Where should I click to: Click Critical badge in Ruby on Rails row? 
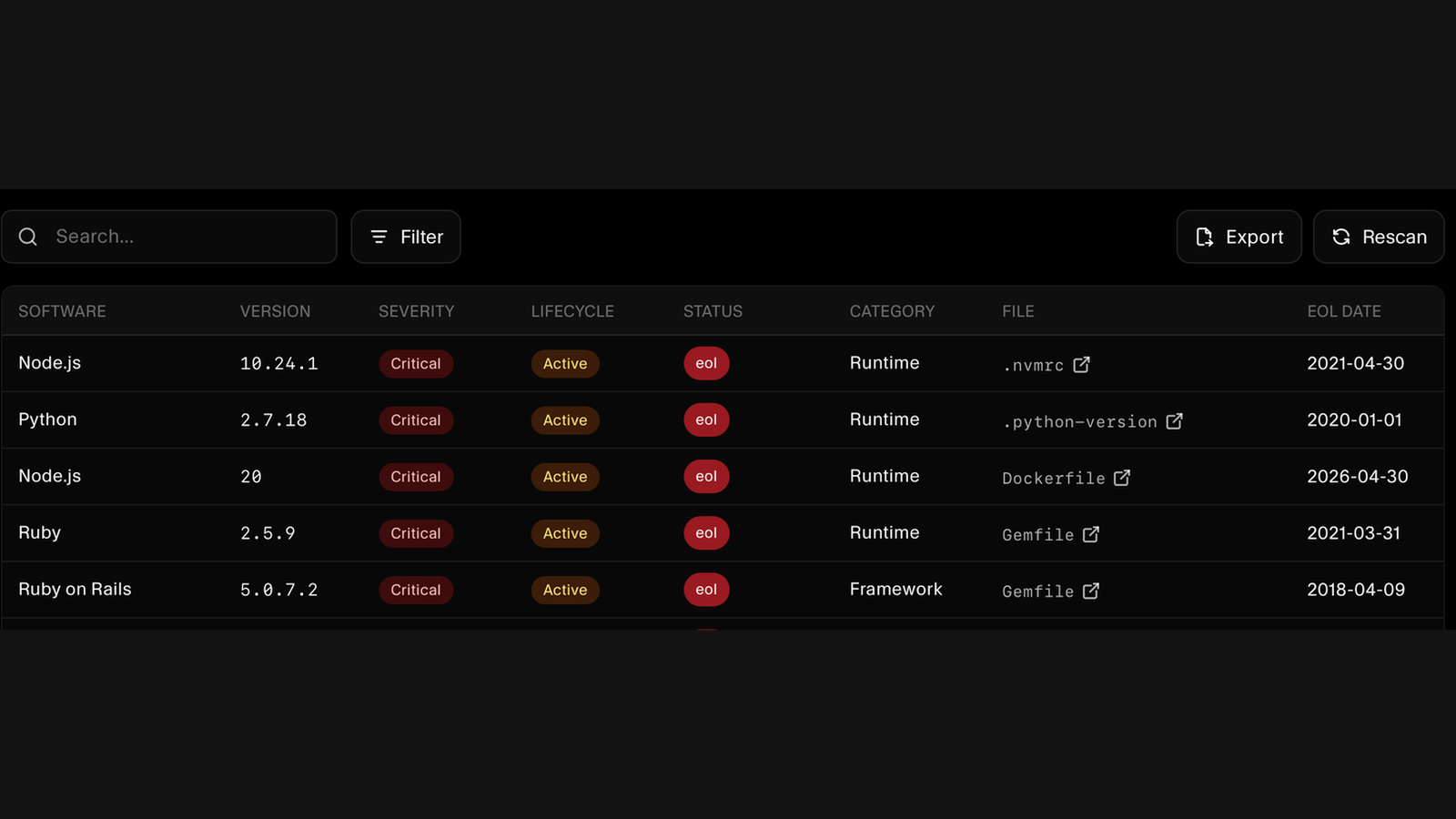[x=416, y=590]
